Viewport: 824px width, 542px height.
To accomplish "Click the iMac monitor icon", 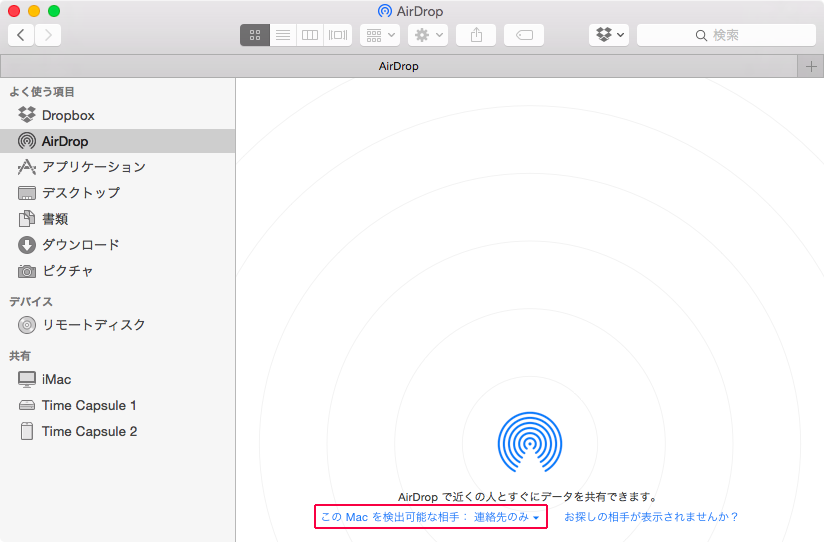I will (27, 379).
